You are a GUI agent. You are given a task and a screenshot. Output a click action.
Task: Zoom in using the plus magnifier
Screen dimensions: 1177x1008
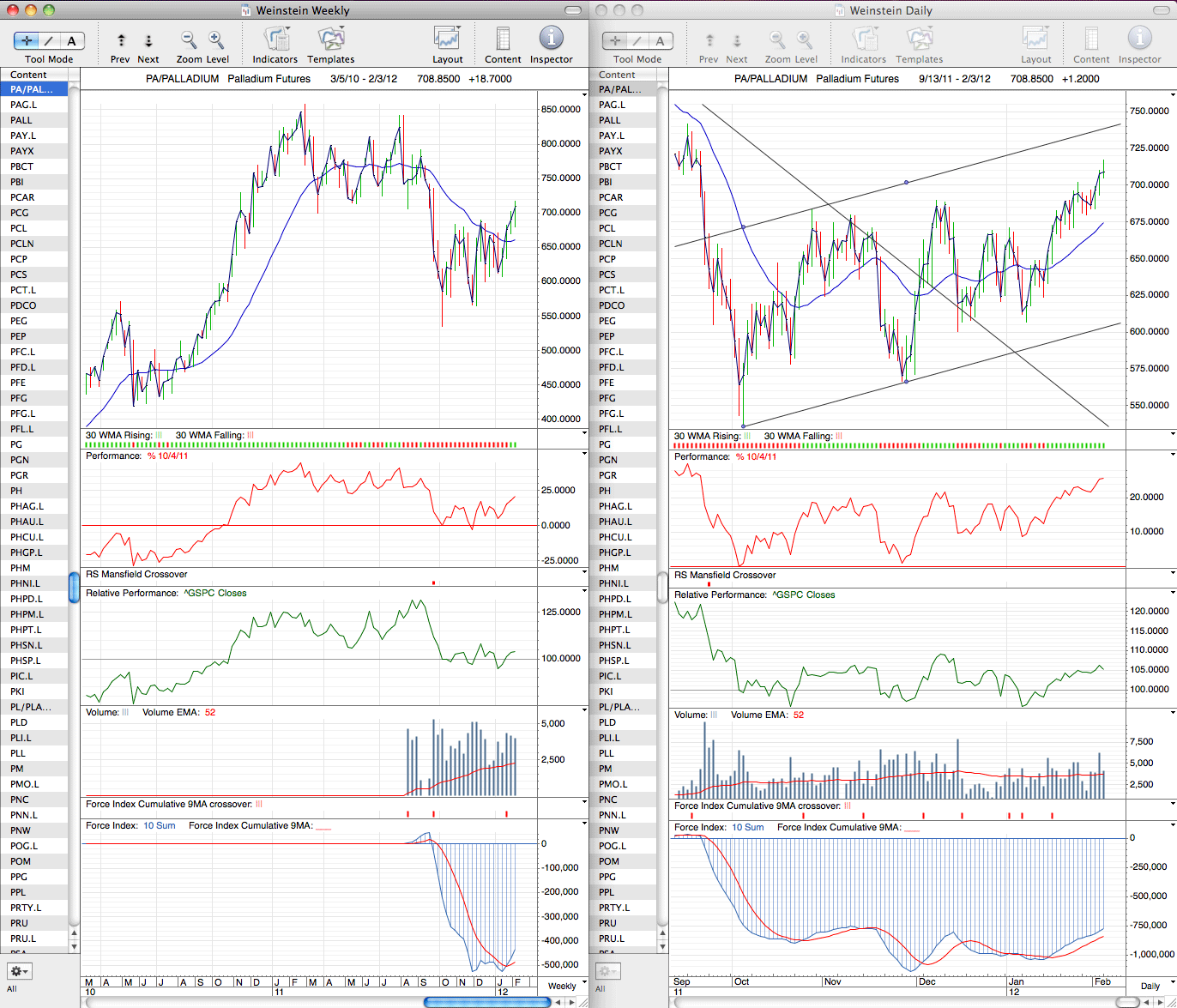point(216,39)
